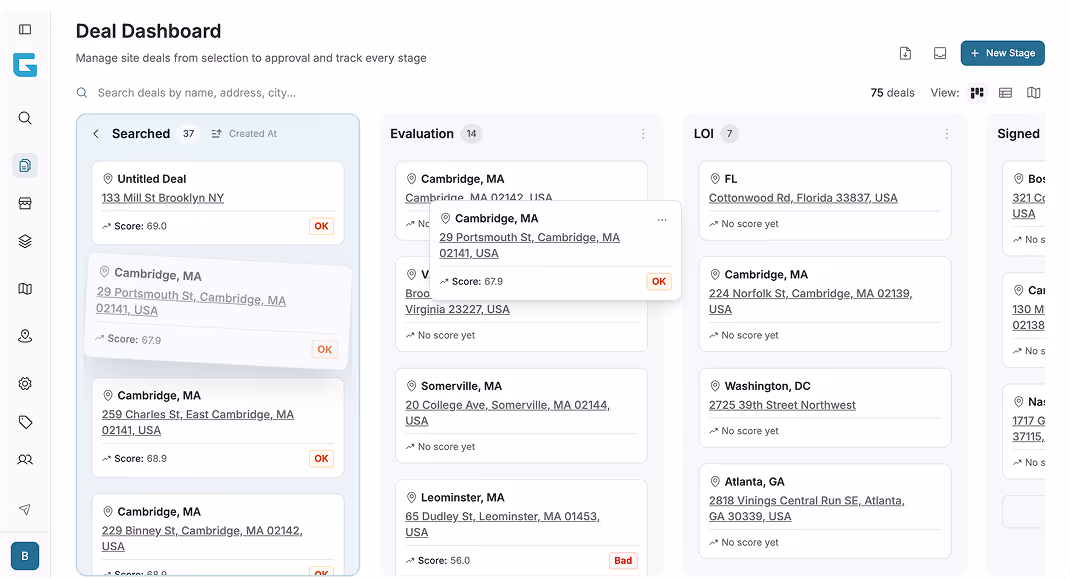Switch to the table view layout
Image resolution: width=1070 pixels, height=579 pixels.
click(x=1005, y=92)
